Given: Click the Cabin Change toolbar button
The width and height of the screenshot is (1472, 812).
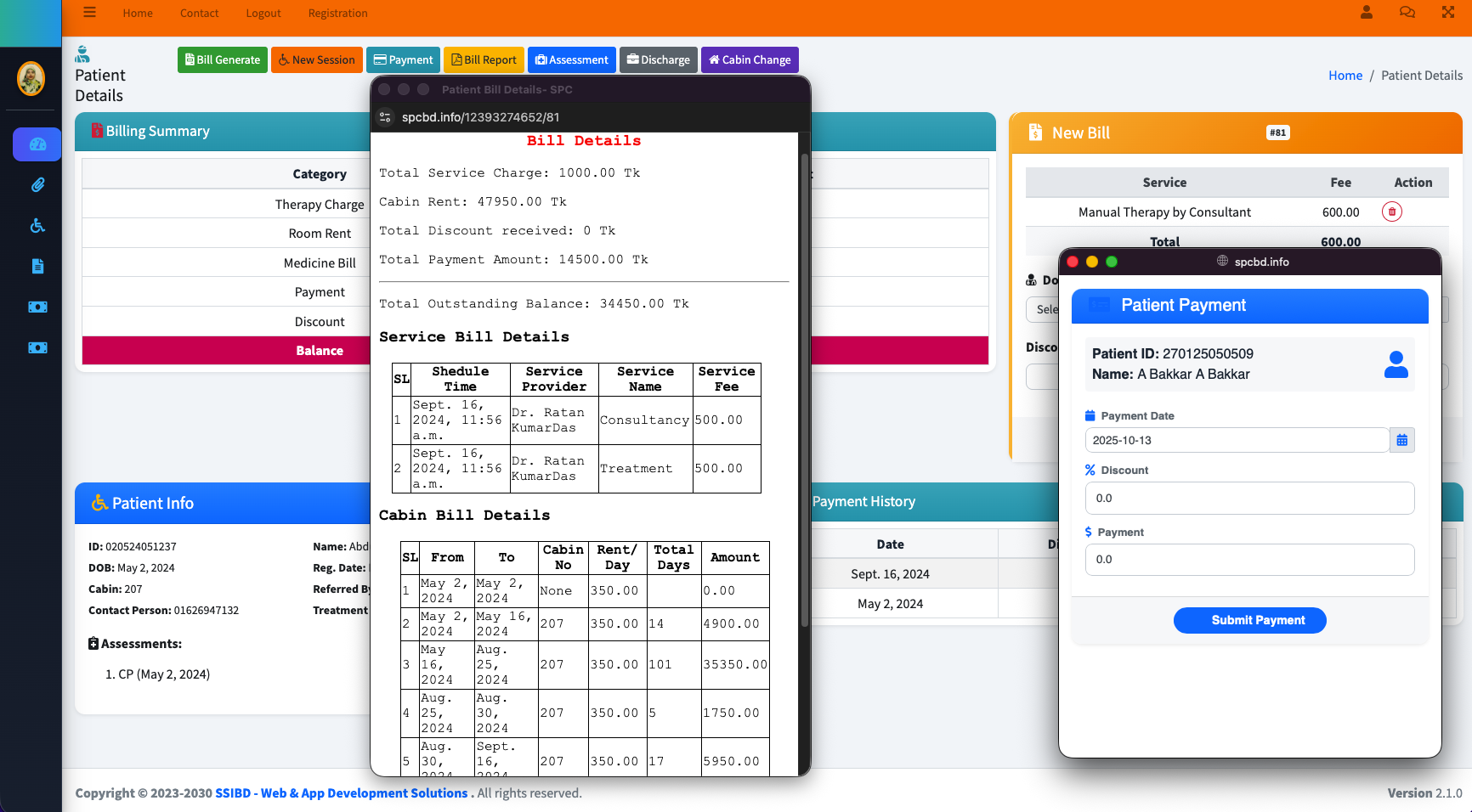Looking at the screenshot, I should 749,59.
